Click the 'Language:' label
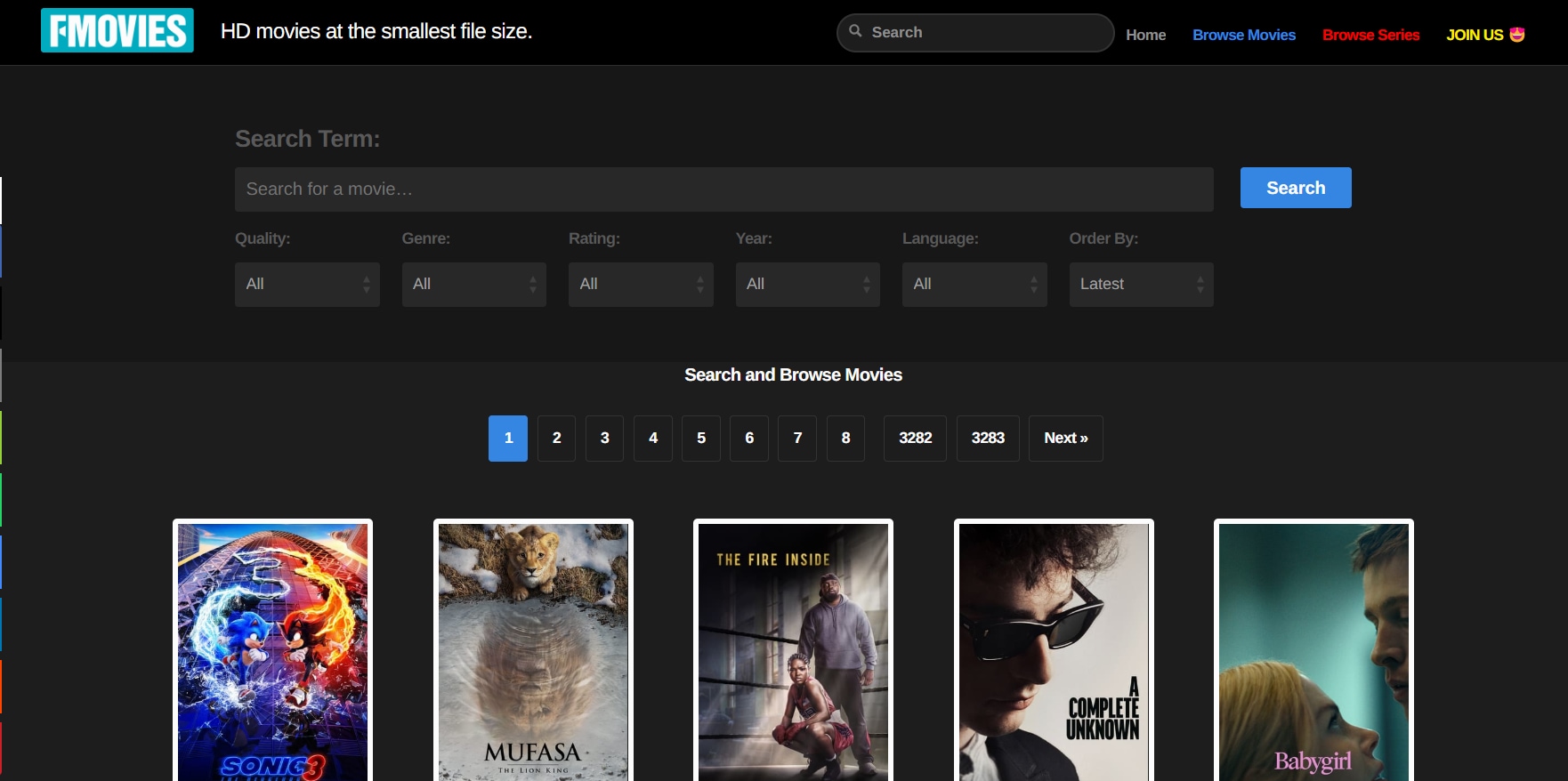1568x781 pixels. (941, 238)
